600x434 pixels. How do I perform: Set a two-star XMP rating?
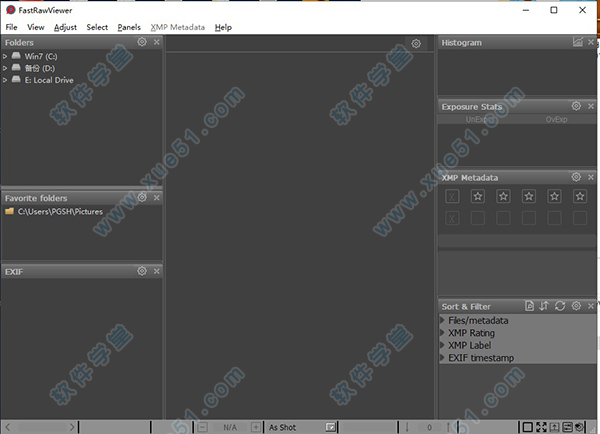[x=503, y=197]
